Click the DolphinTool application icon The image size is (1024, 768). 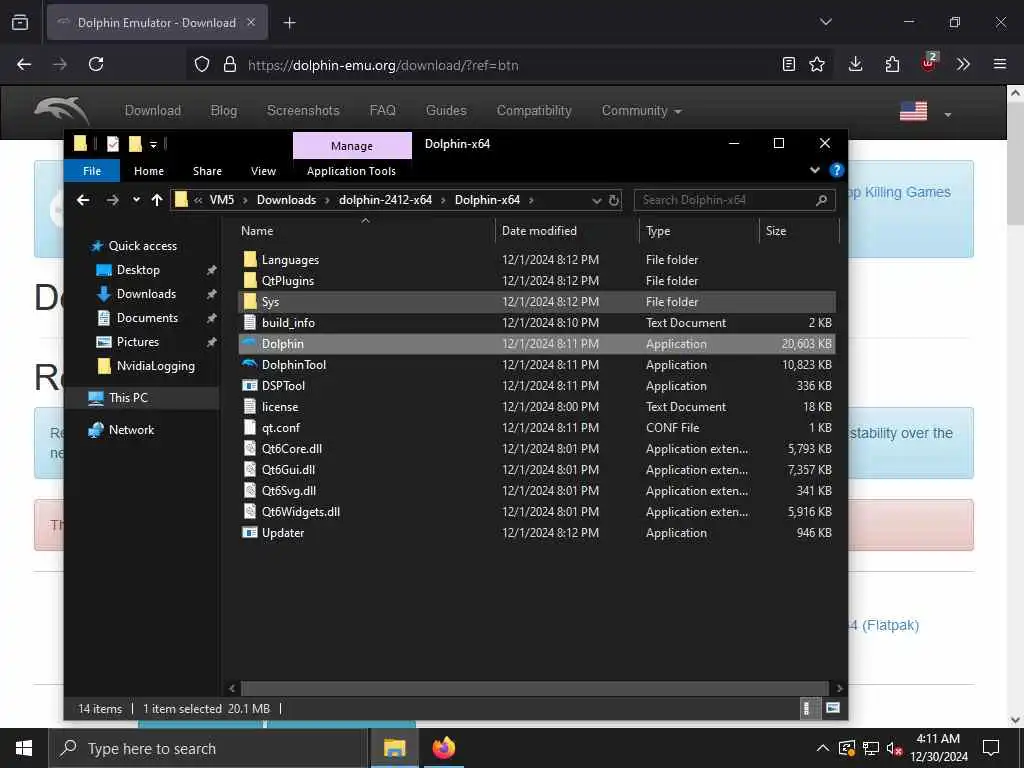(249, 364)
